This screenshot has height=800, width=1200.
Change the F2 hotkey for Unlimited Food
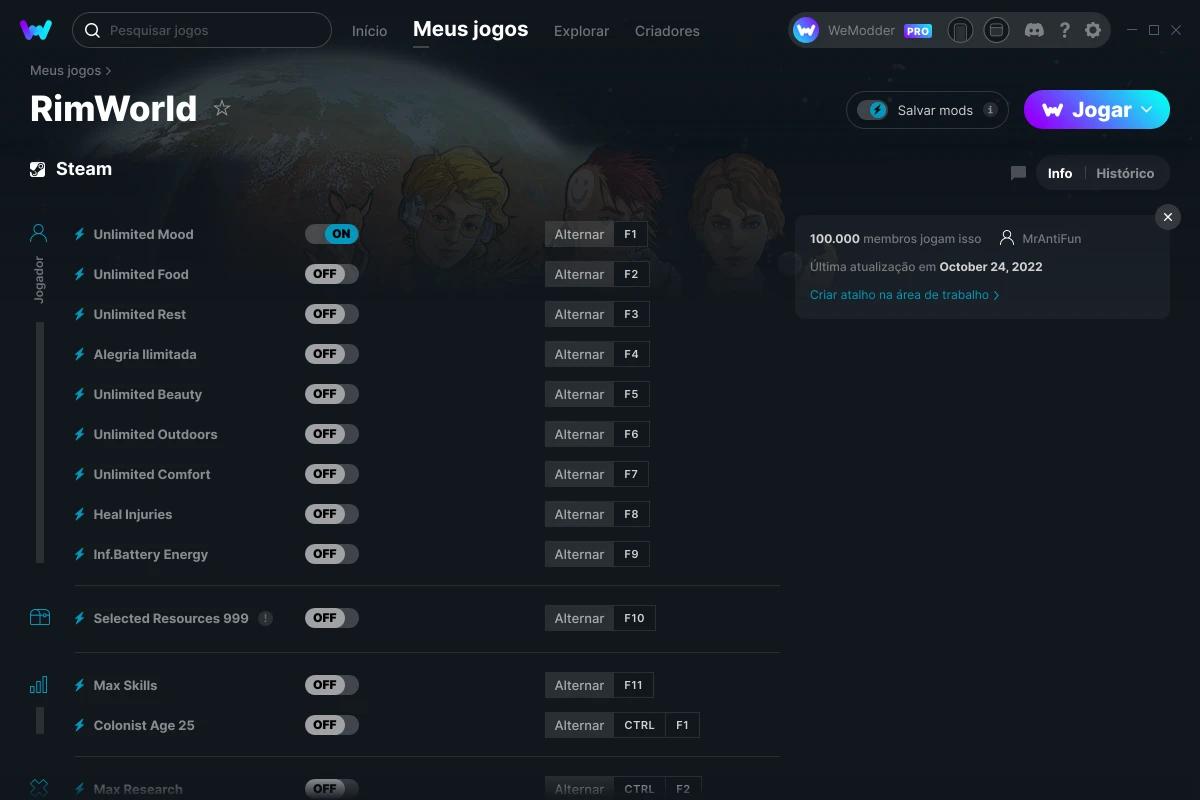coord(631,274)
